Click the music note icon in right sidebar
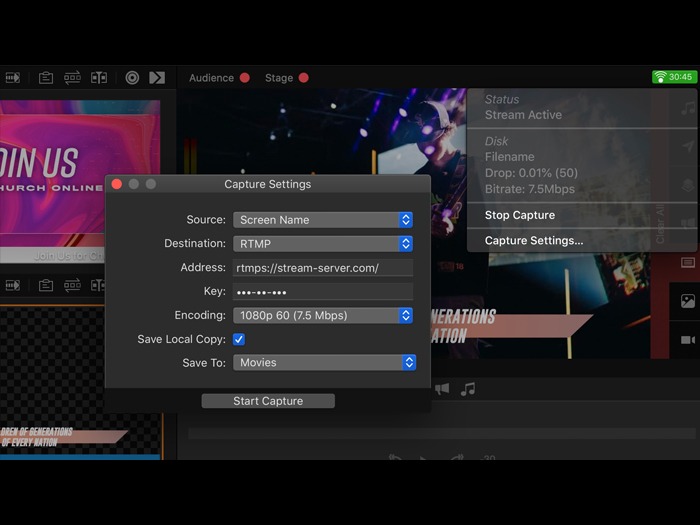This screenshot has height=525, width=700. pos(688,108)
